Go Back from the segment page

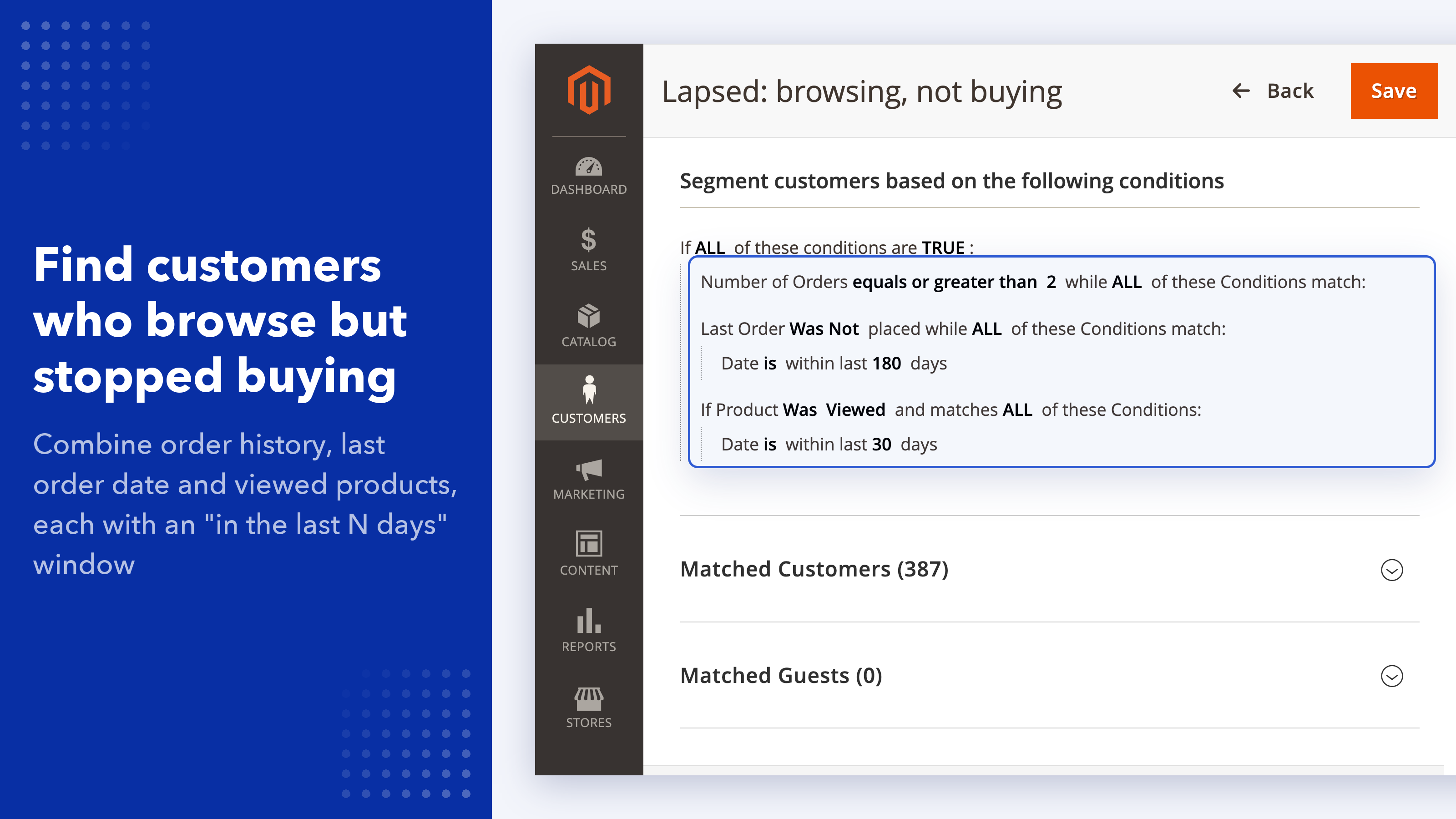[1273, 91]
